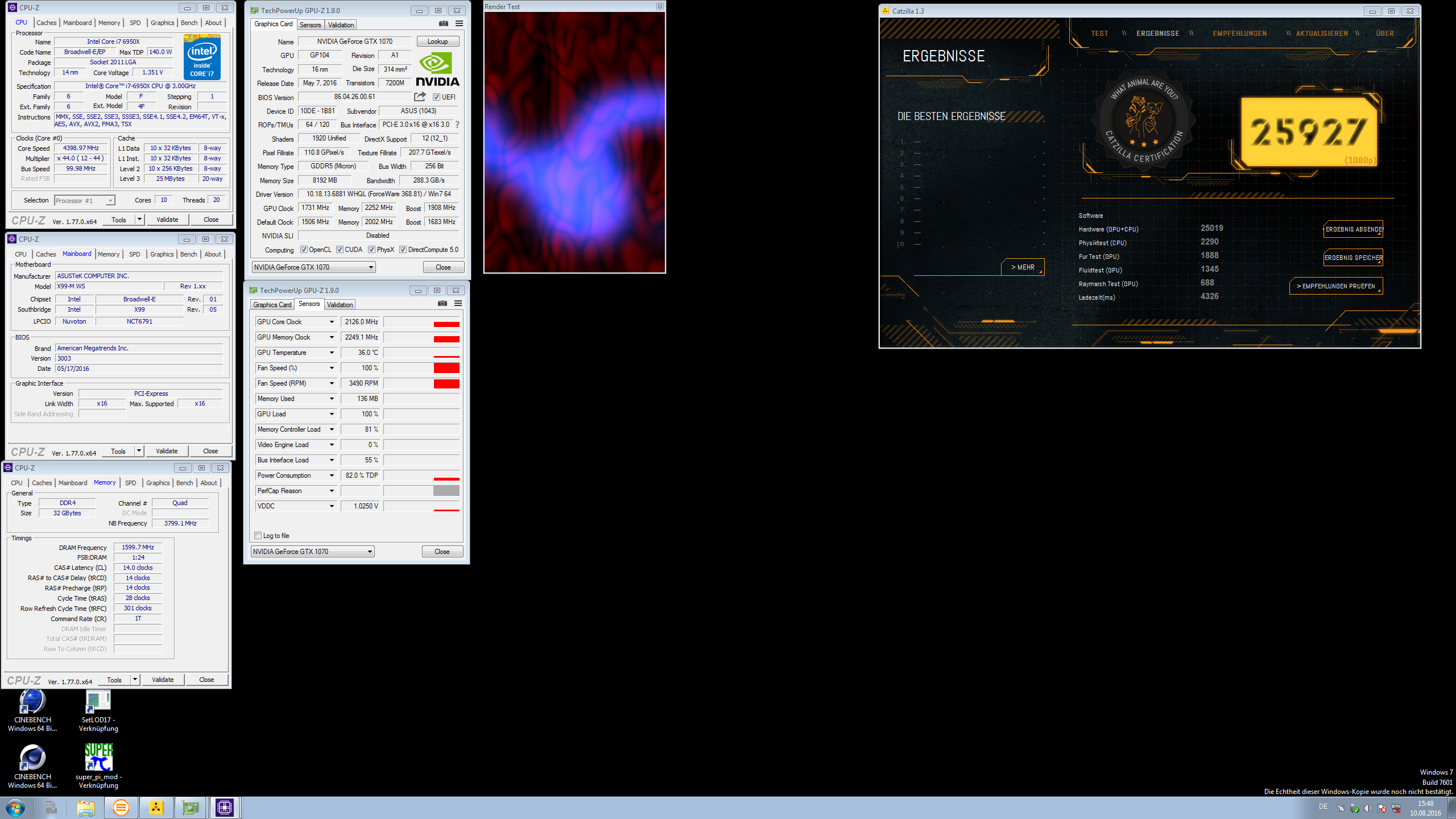Click the MEHR button in Catzilla
Viewport: 1456px width, 819px height.
(1023, 267)
